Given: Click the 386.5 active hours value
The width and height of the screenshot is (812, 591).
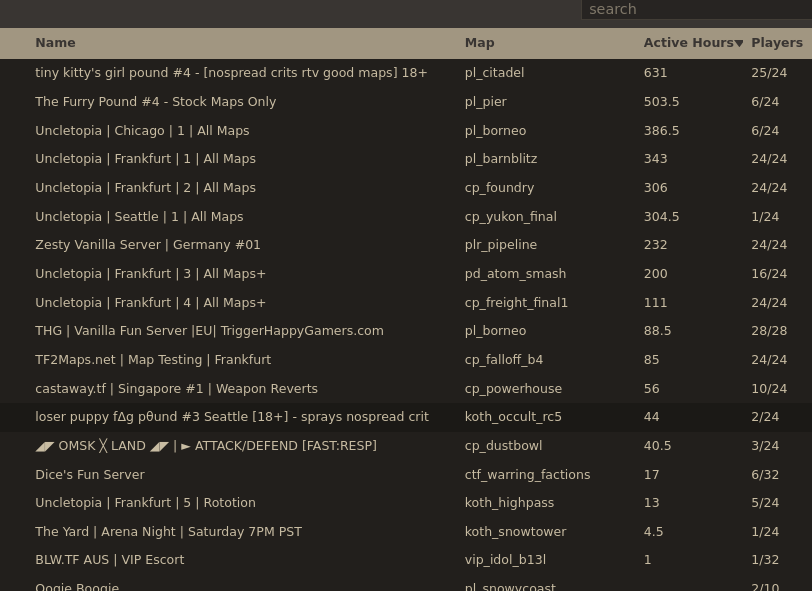Looking at the screenshot, I should coord(661,131).
